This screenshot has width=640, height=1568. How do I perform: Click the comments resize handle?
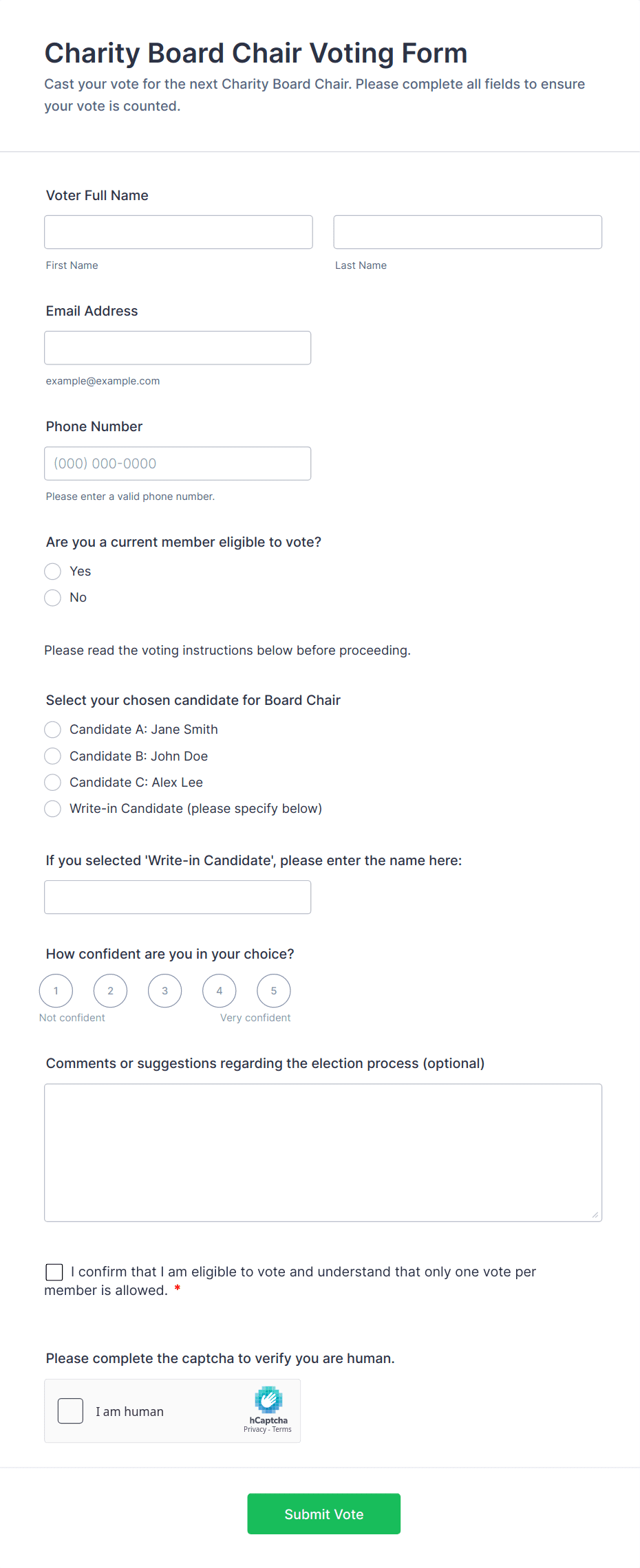pyautogui.click(x=595, y=1215)
